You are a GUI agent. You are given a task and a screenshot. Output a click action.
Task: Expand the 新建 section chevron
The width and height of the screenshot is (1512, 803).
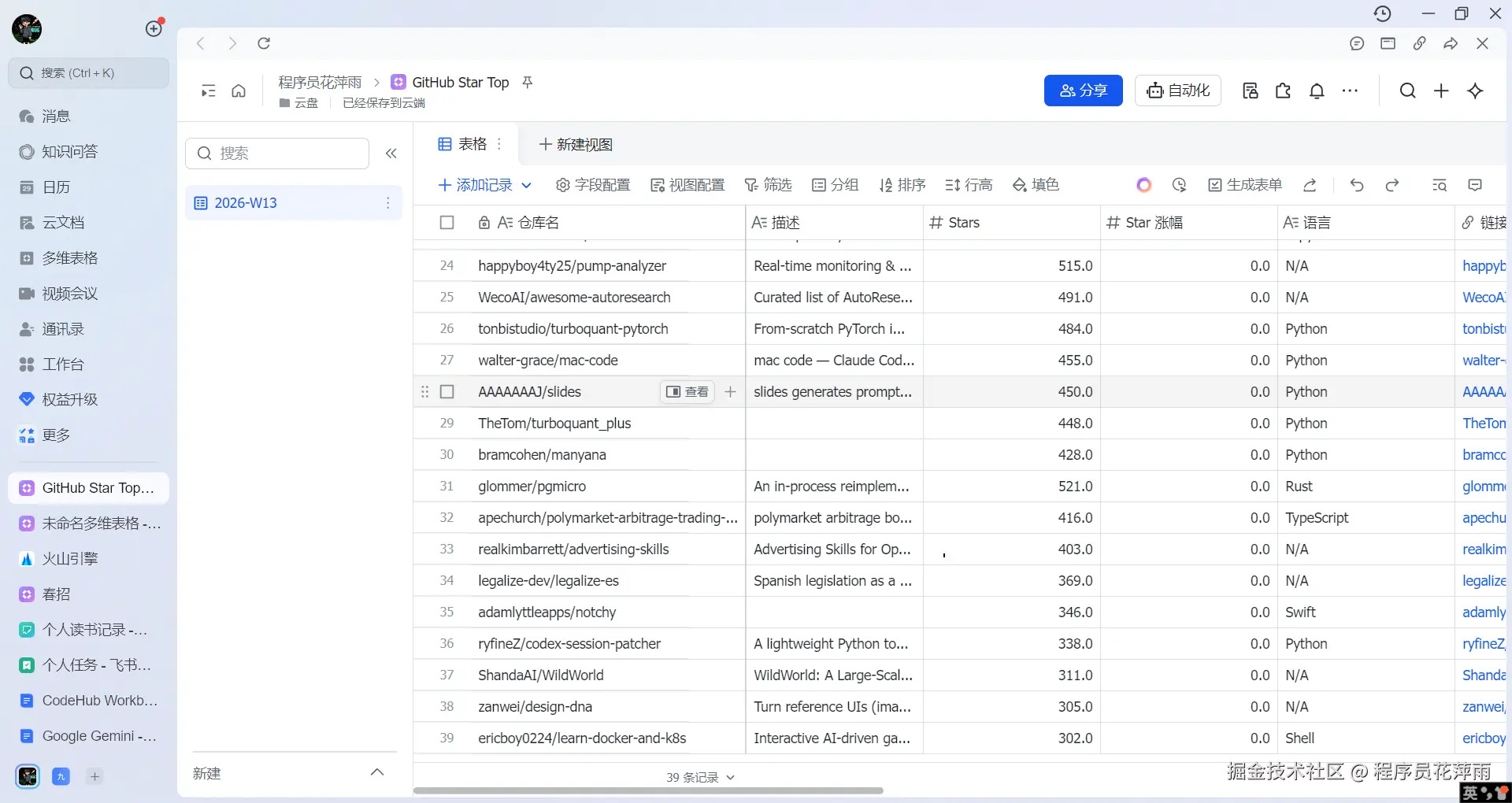click(377, 773)
